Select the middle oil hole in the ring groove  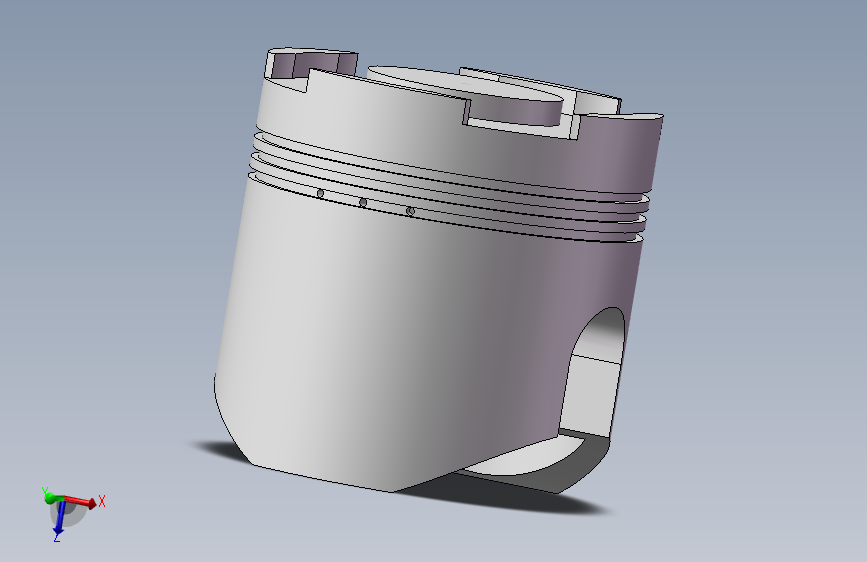point(363,202)
